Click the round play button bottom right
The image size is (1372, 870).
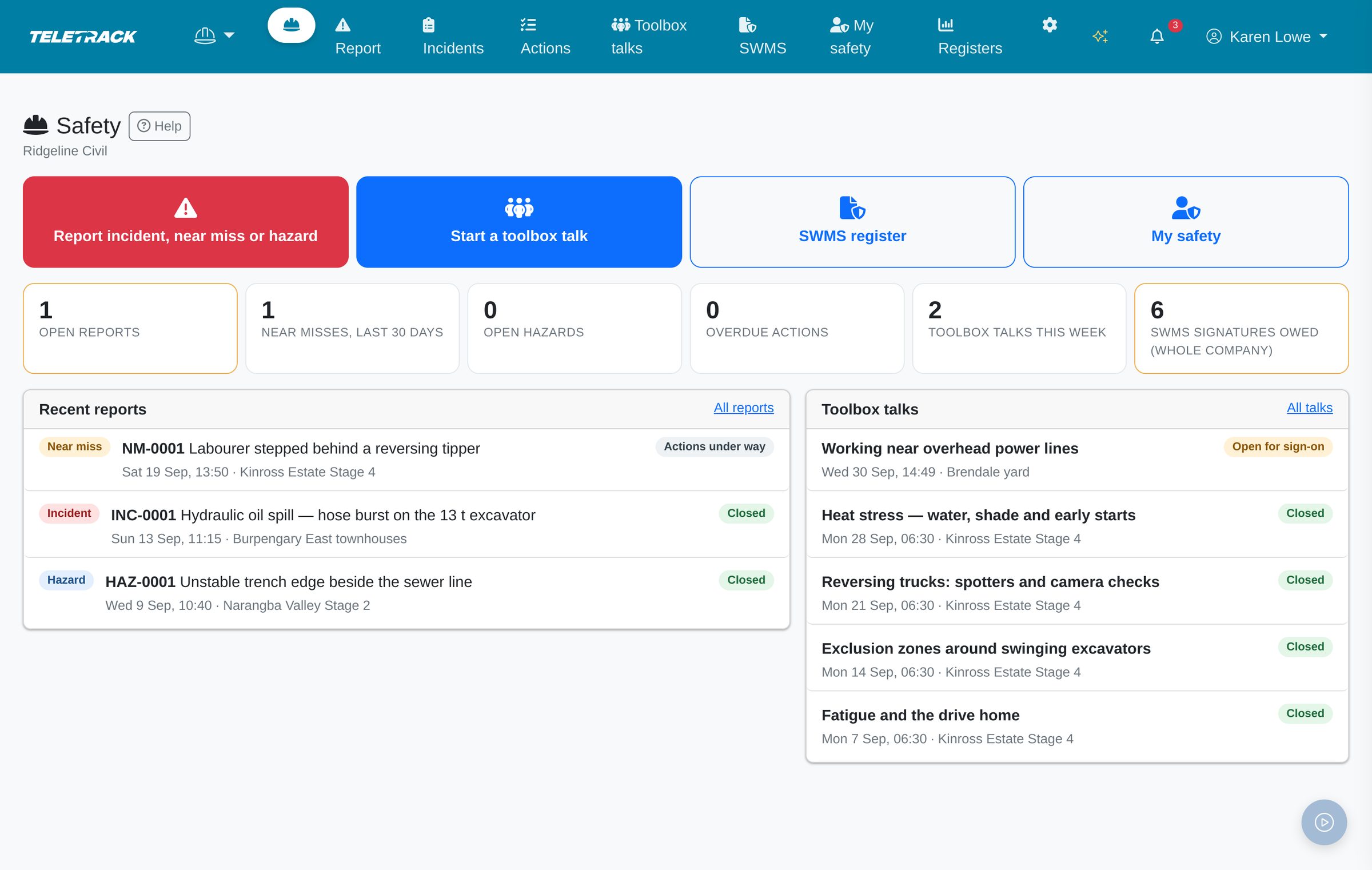pos(1324,822)
